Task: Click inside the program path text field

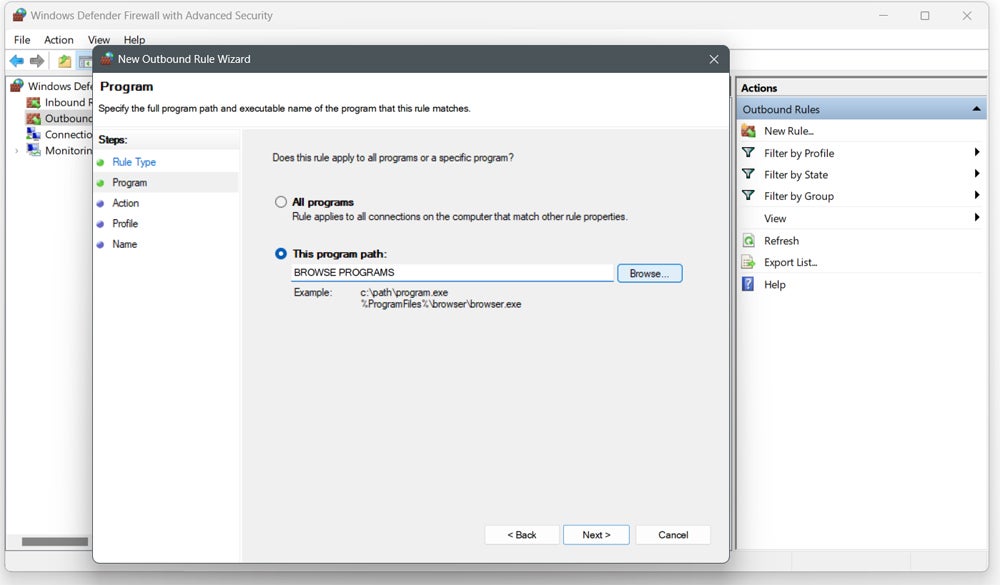Action: click(x=450, y=272)
